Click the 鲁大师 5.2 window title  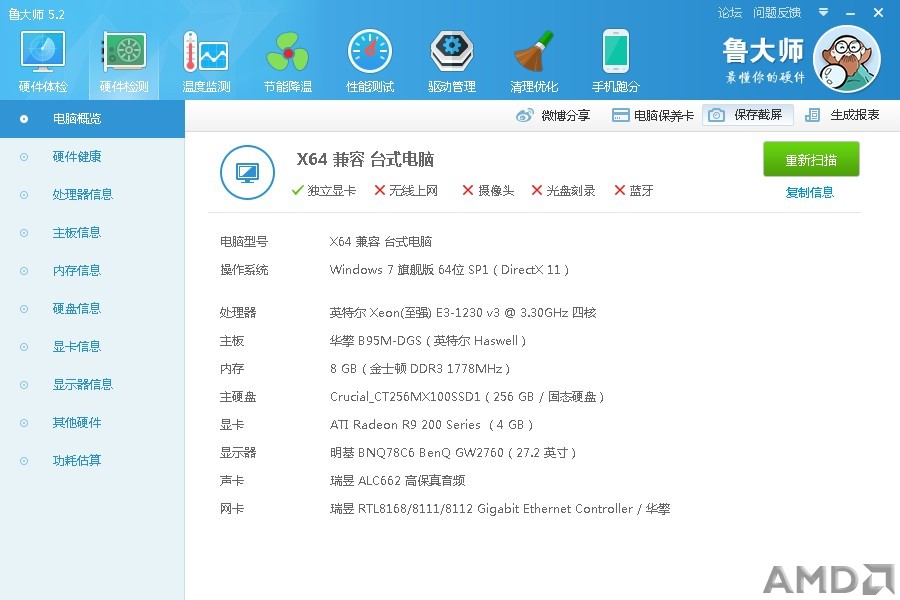click(x=37, y=14)
